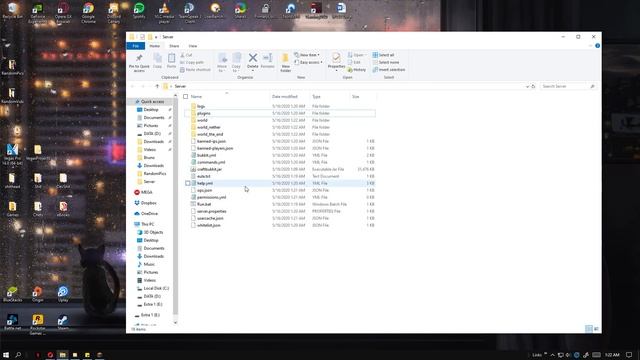The height and width of the screenshot is (360, 640).
Task: Open the Copy to dropdown
Action: coord(236,62)
